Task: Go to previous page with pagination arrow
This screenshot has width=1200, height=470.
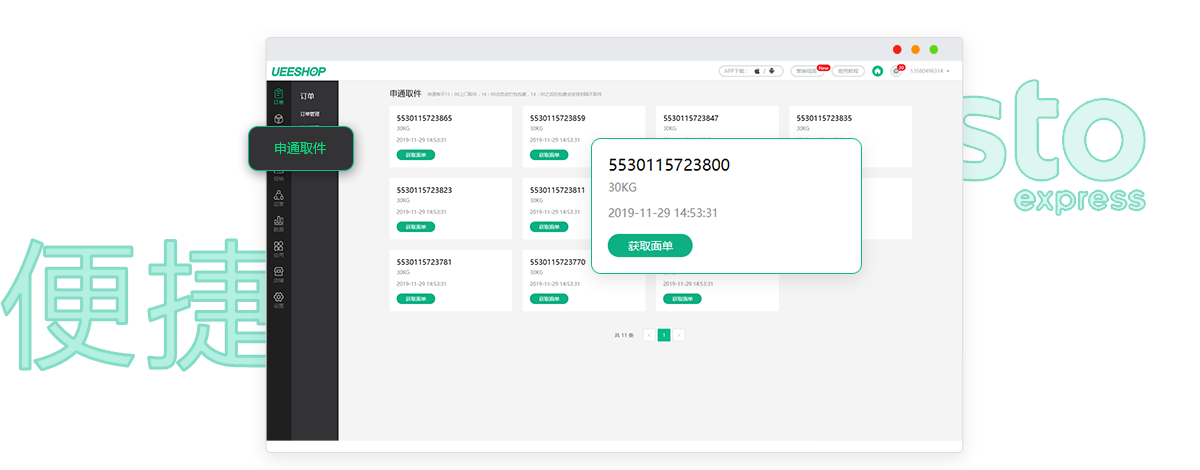Action: (x=649, y=335)
